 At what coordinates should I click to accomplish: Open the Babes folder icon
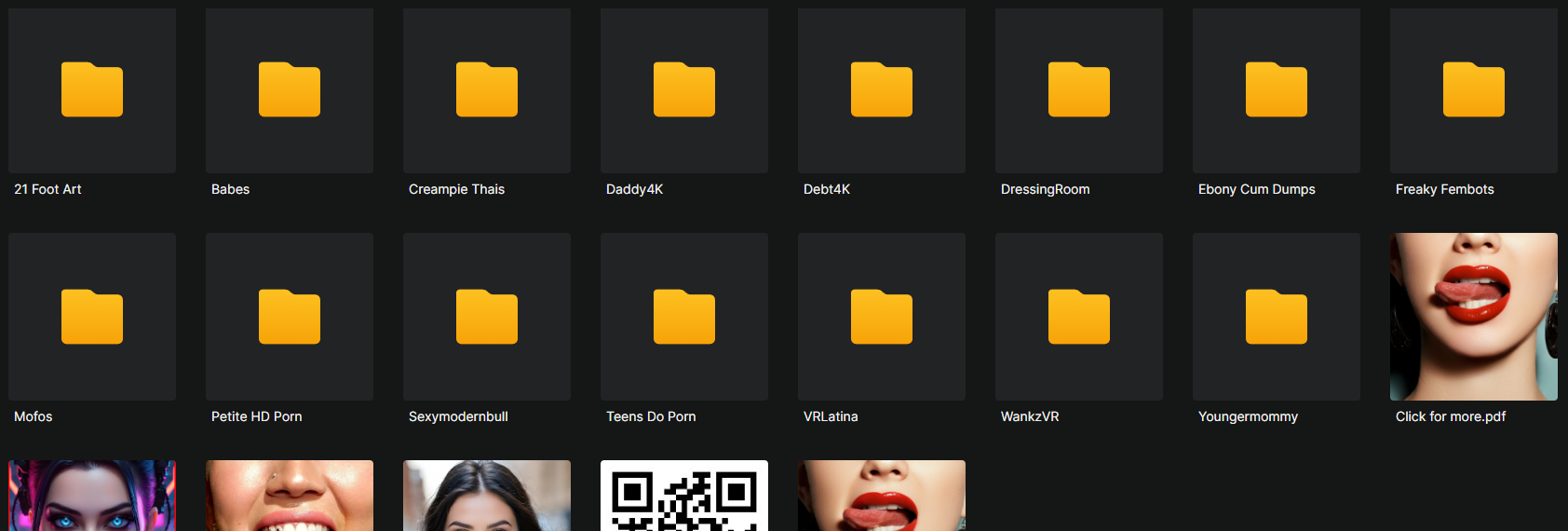click(290, 89)
